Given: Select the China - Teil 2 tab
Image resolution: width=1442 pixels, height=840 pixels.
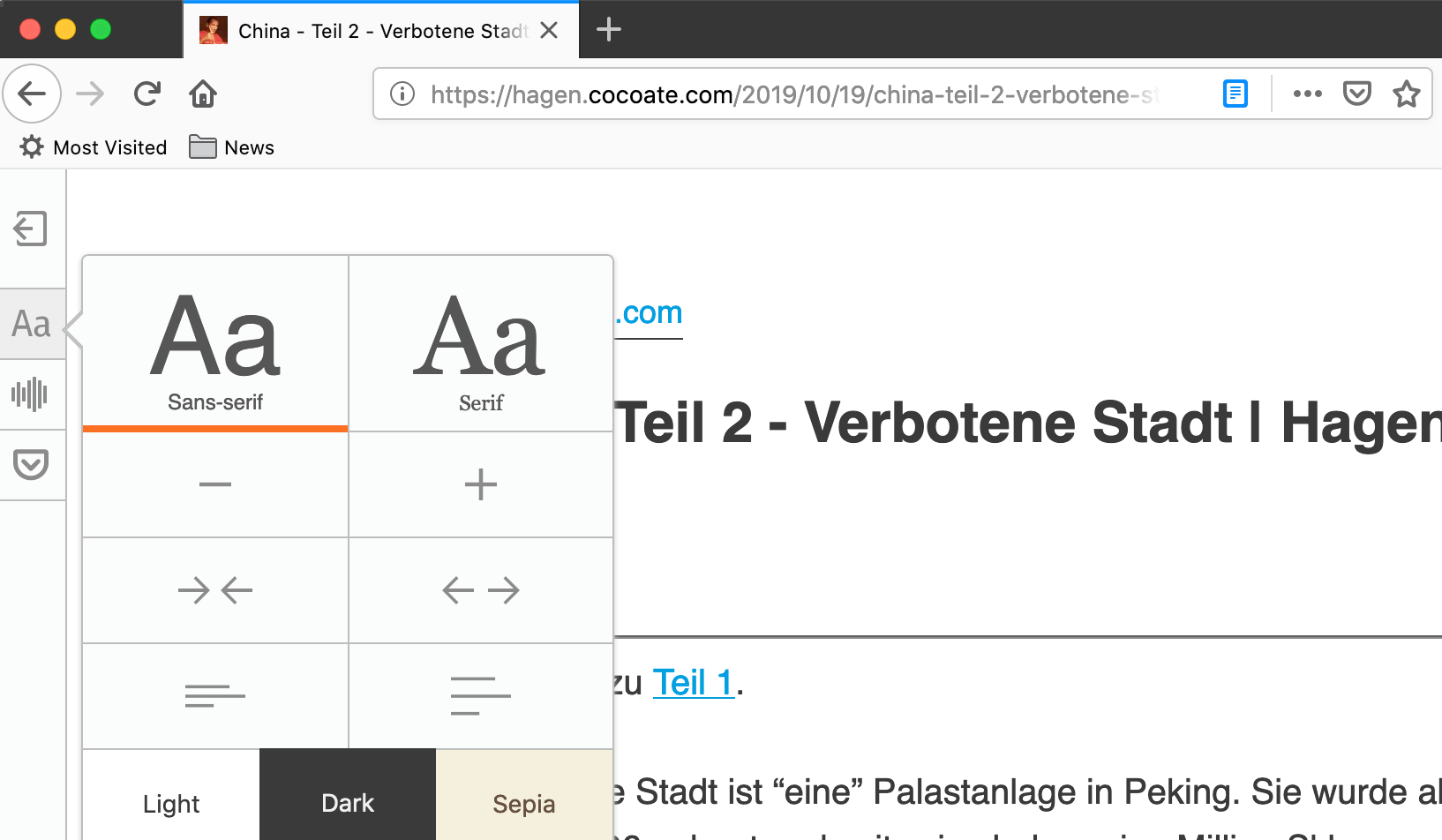Looking at the screenshot, I should (371, 30).
